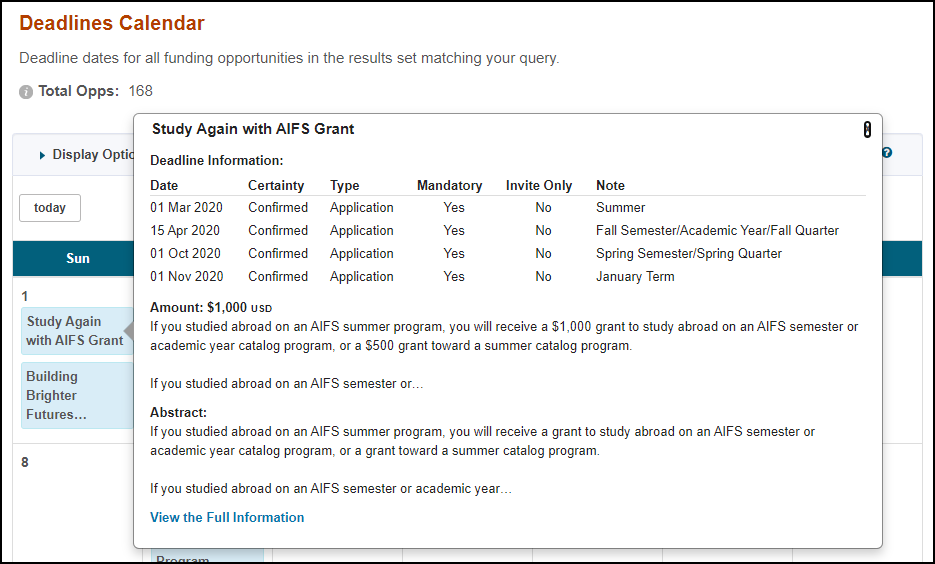
Task: Select the Study Again with AIFS Grant calendar event
Action: pyautogui.click(x=75, y=331)
